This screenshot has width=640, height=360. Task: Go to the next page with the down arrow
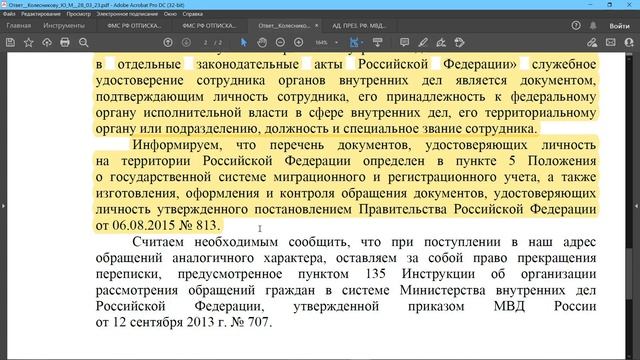click(186, 42)
